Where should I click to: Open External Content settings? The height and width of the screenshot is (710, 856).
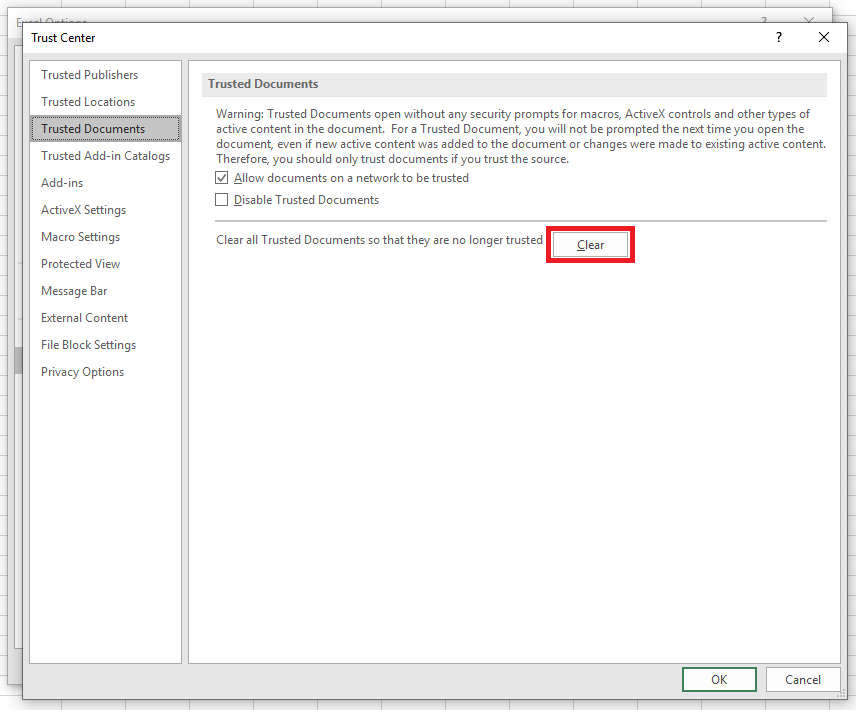click(84, 317)
